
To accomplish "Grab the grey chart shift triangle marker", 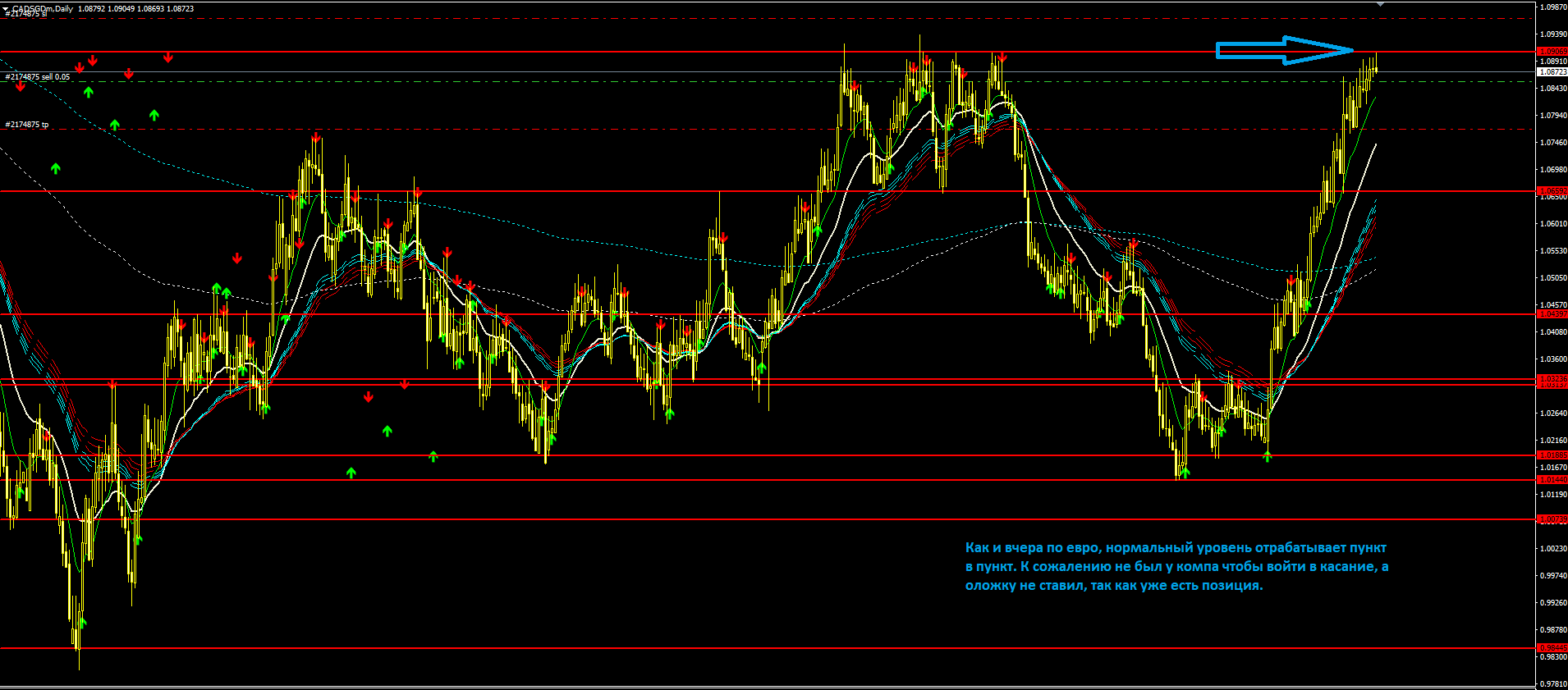I will point(1380,4).
